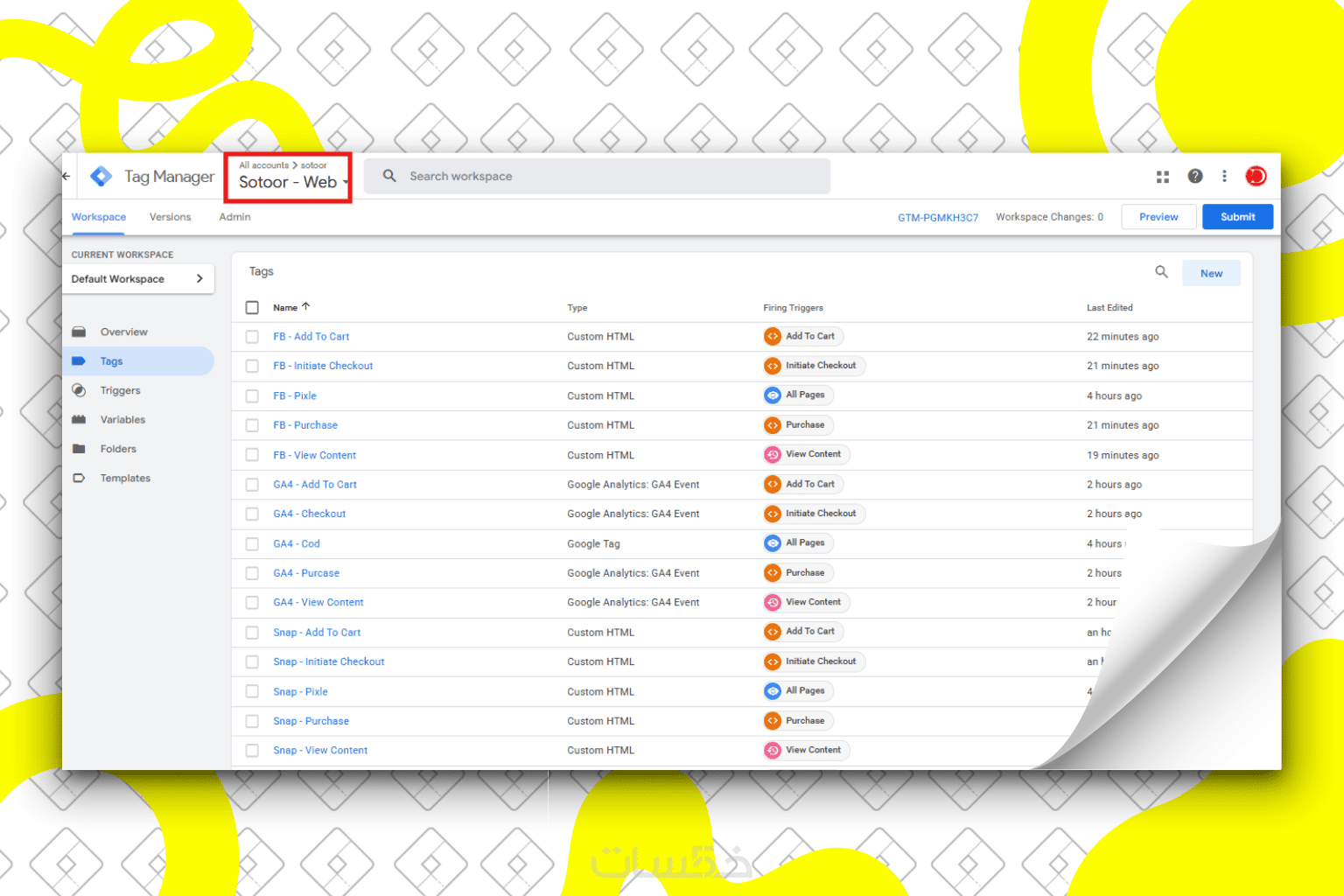Click Add To Cart trigger of GA4 - Add To Cart
This screenshot has width=1344, height=896.
pyautogui.click(x=802, y=484)
